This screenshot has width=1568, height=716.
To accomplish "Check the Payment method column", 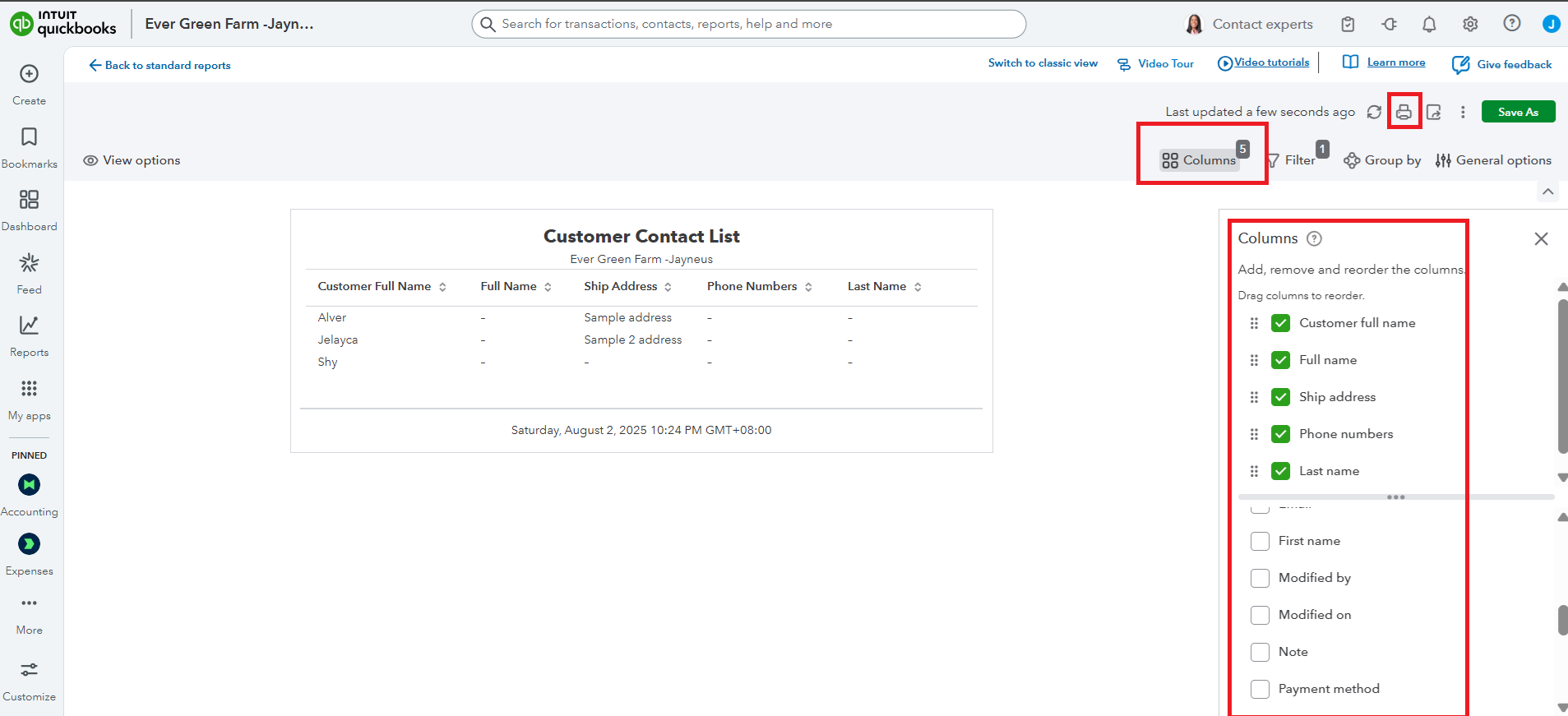I will (1260, 689).
